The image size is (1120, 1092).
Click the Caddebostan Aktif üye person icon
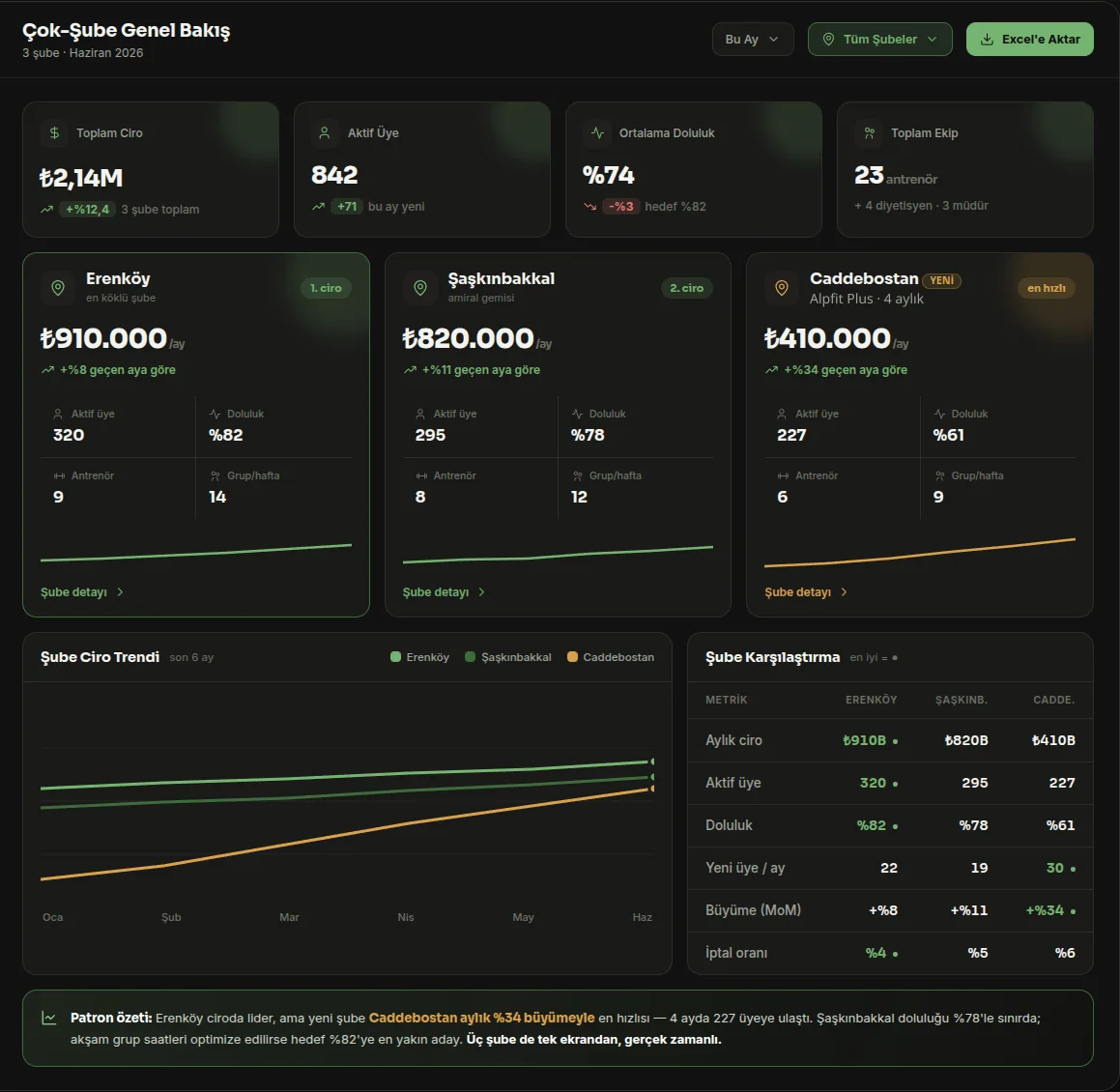(782, 415)
